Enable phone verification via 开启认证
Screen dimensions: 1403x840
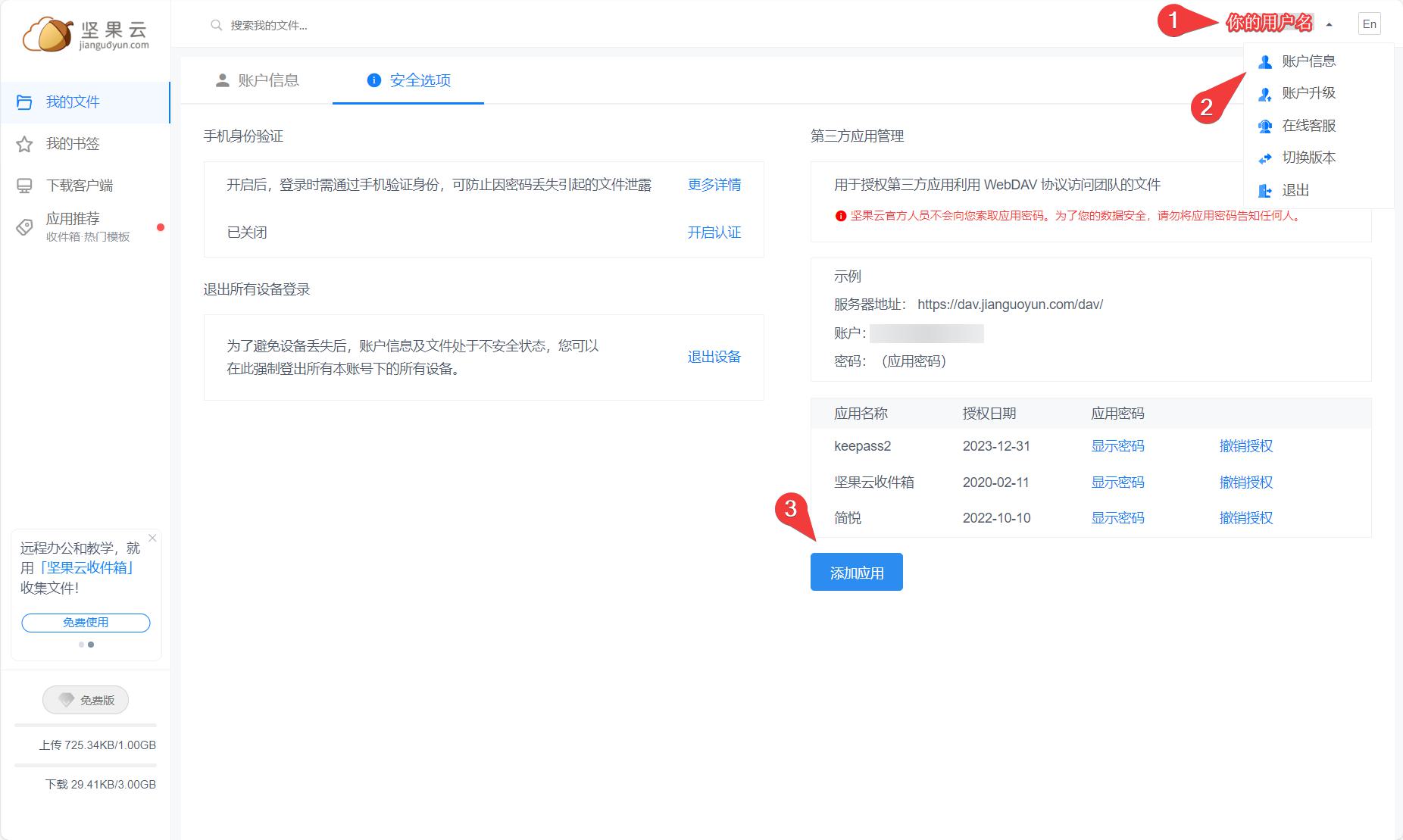[x=713, y=233]
